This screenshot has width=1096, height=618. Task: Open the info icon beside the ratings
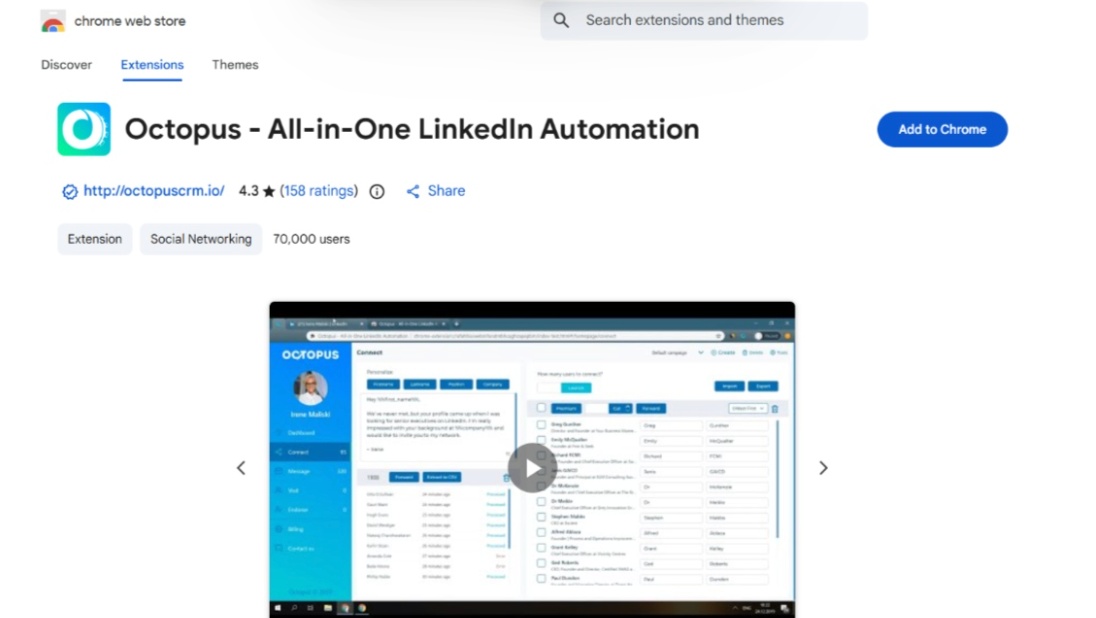tap(376, 190)
